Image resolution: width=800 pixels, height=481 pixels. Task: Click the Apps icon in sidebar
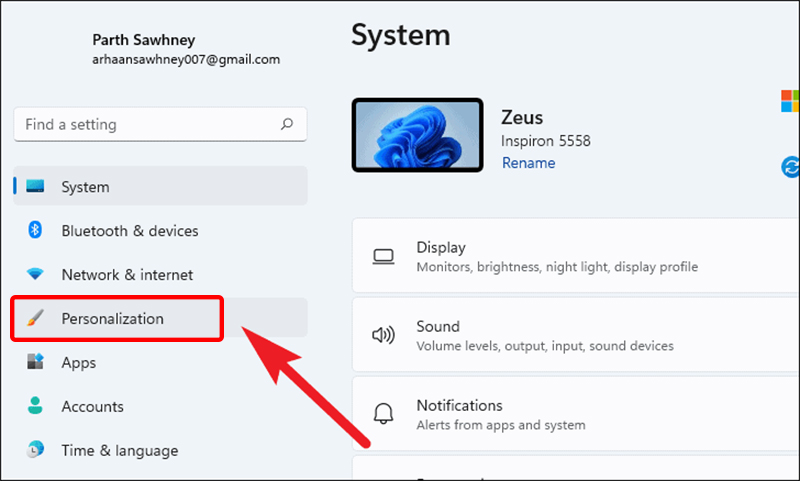point(35,362)
